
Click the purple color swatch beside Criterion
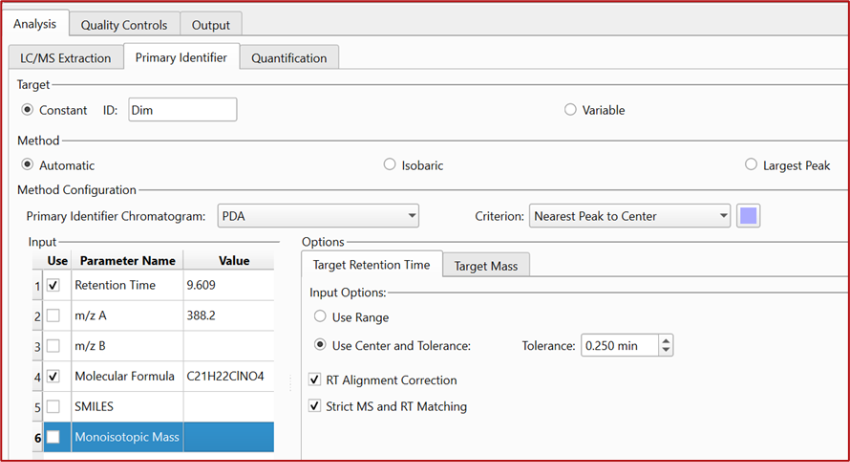coord(748,216)
